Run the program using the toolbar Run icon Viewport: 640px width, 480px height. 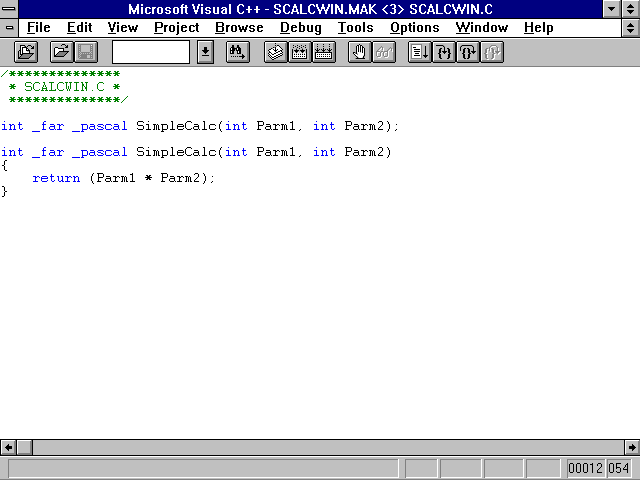tap(420, 52)
